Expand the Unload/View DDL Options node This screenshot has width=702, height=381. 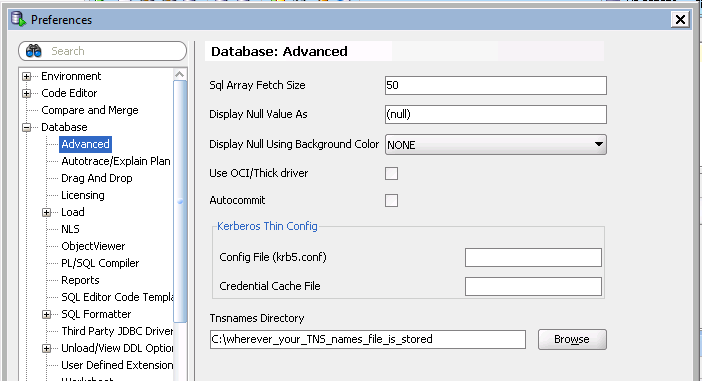click(x=47, y=349)
